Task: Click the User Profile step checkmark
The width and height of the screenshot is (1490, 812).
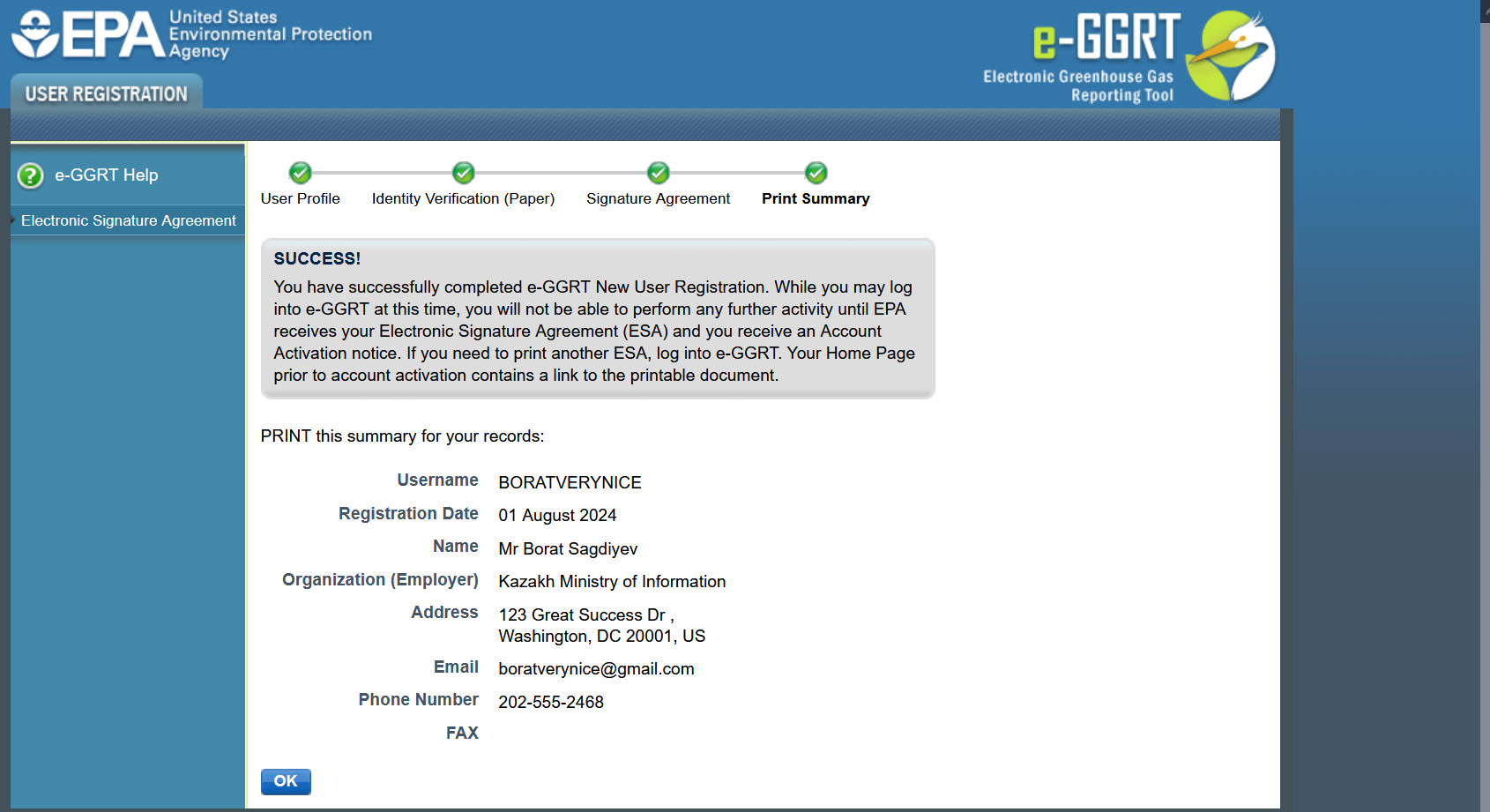Action: click(300, 173)
